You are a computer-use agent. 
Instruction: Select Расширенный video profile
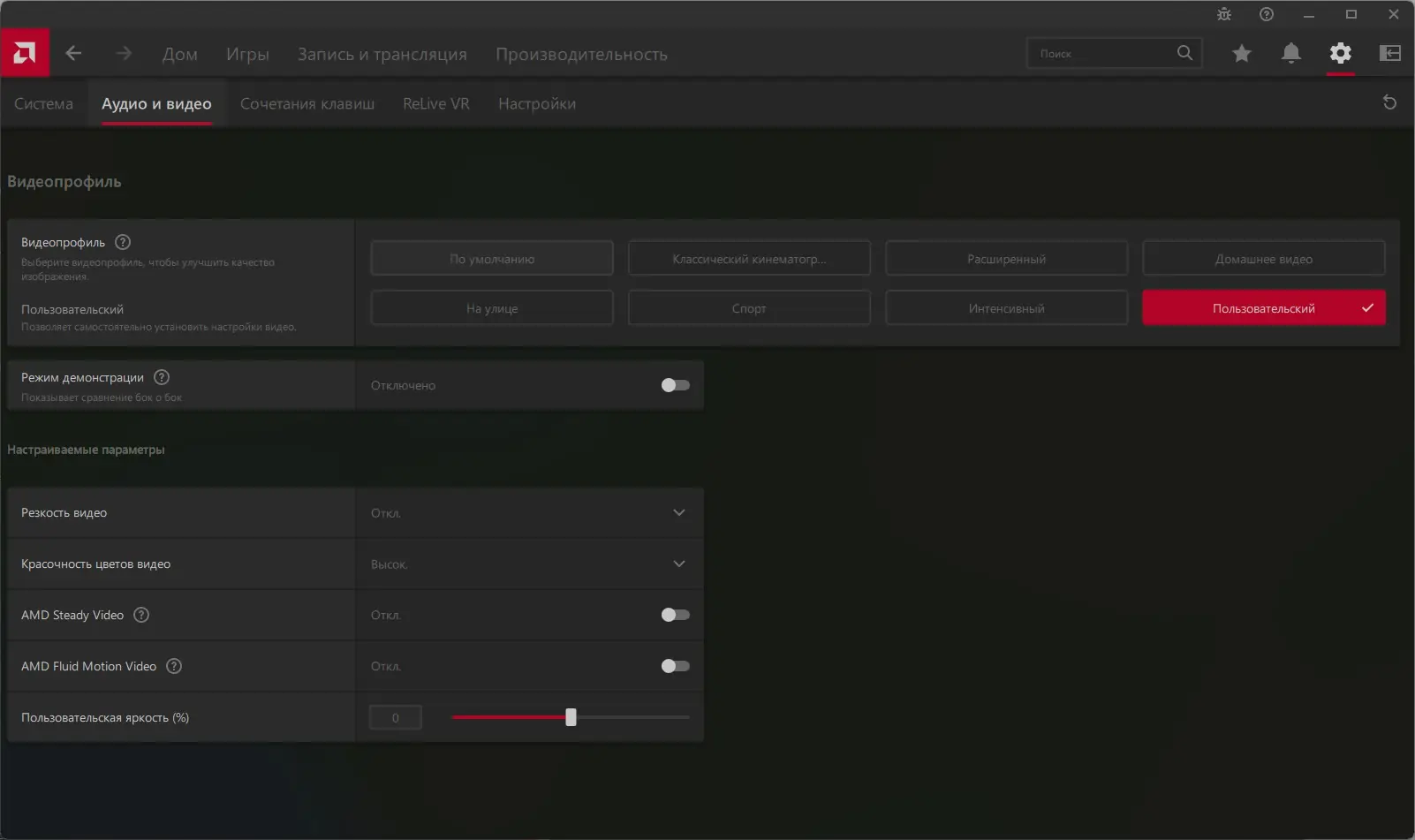[x=1006, y=259]
